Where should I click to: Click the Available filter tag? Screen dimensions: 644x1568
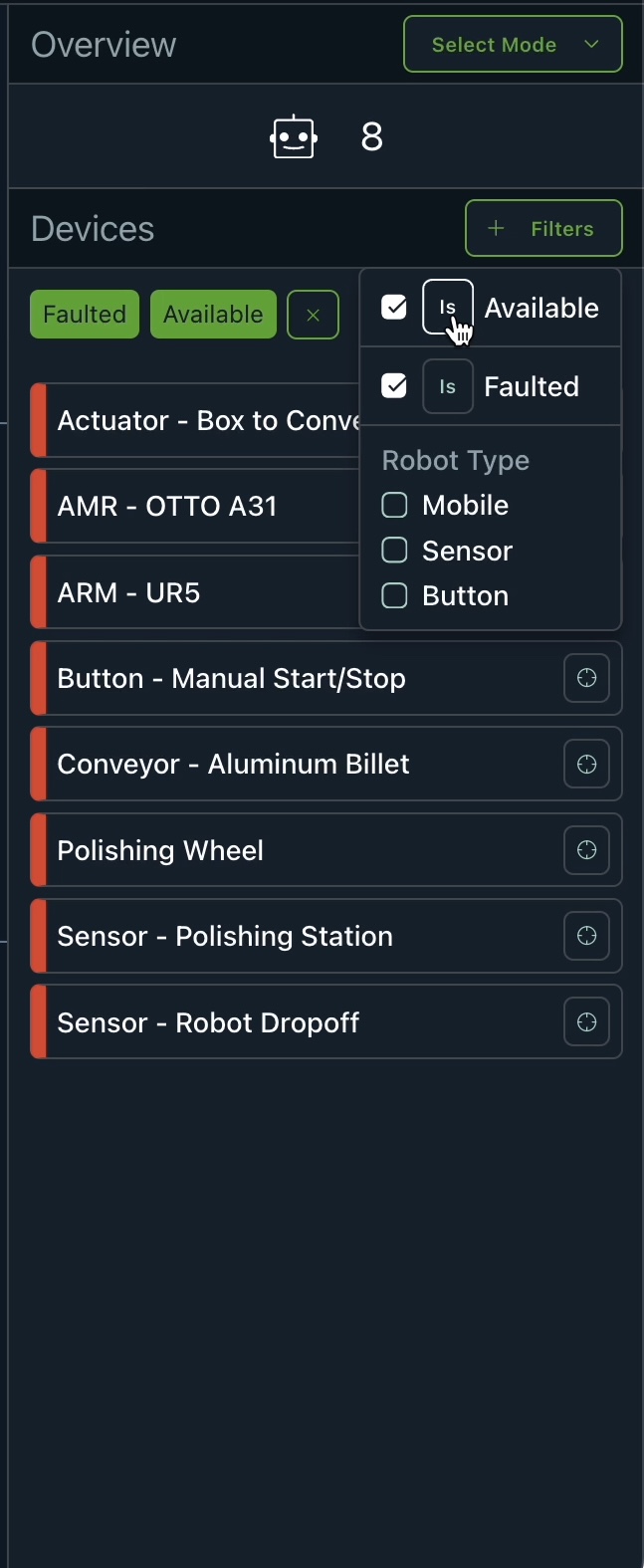tap(213, 315)
